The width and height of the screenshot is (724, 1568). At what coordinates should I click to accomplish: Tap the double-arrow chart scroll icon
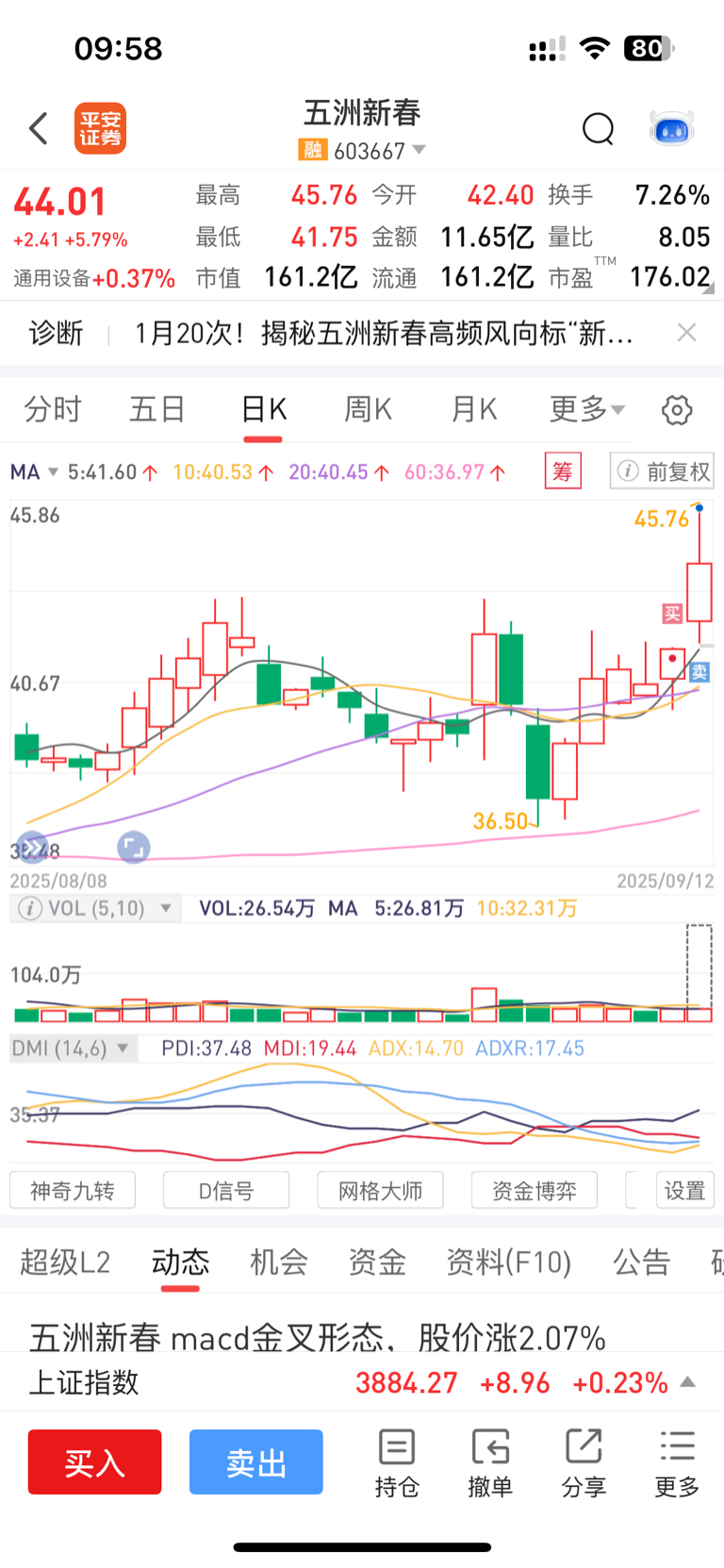pos(32,848)
